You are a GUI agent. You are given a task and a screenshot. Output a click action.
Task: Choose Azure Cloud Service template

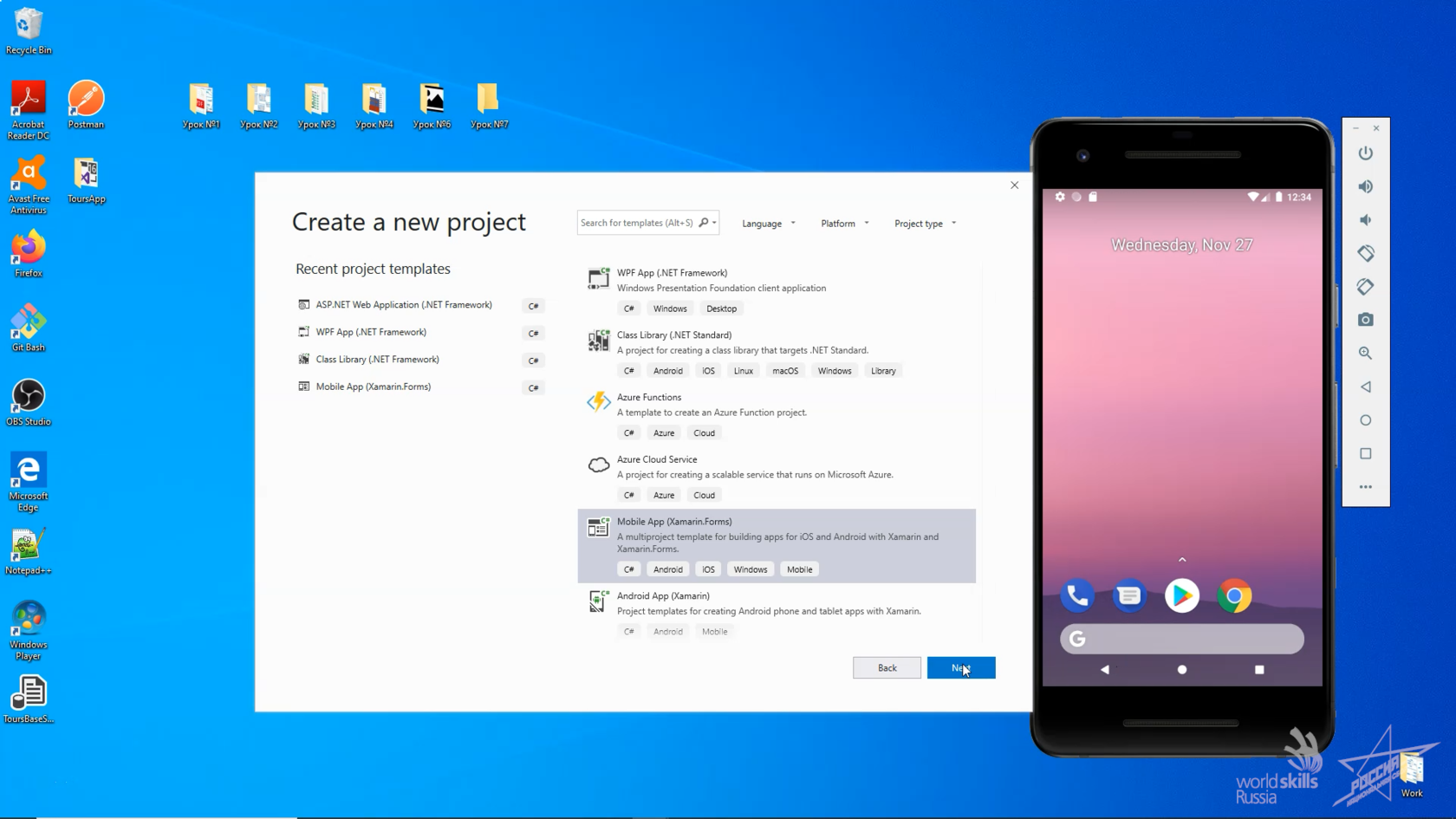pyautogui.click(x=777, y=478)
